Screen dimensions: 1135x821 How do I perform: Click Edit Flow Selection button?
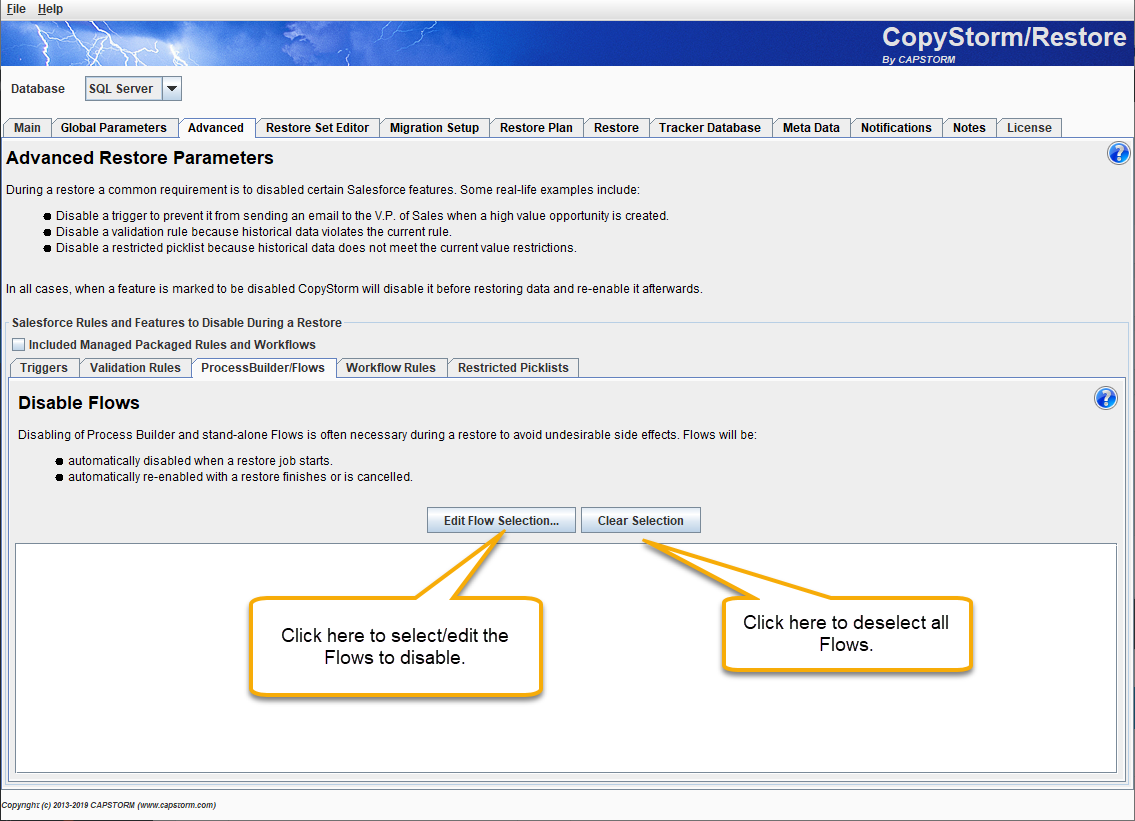tap(501, 521)
